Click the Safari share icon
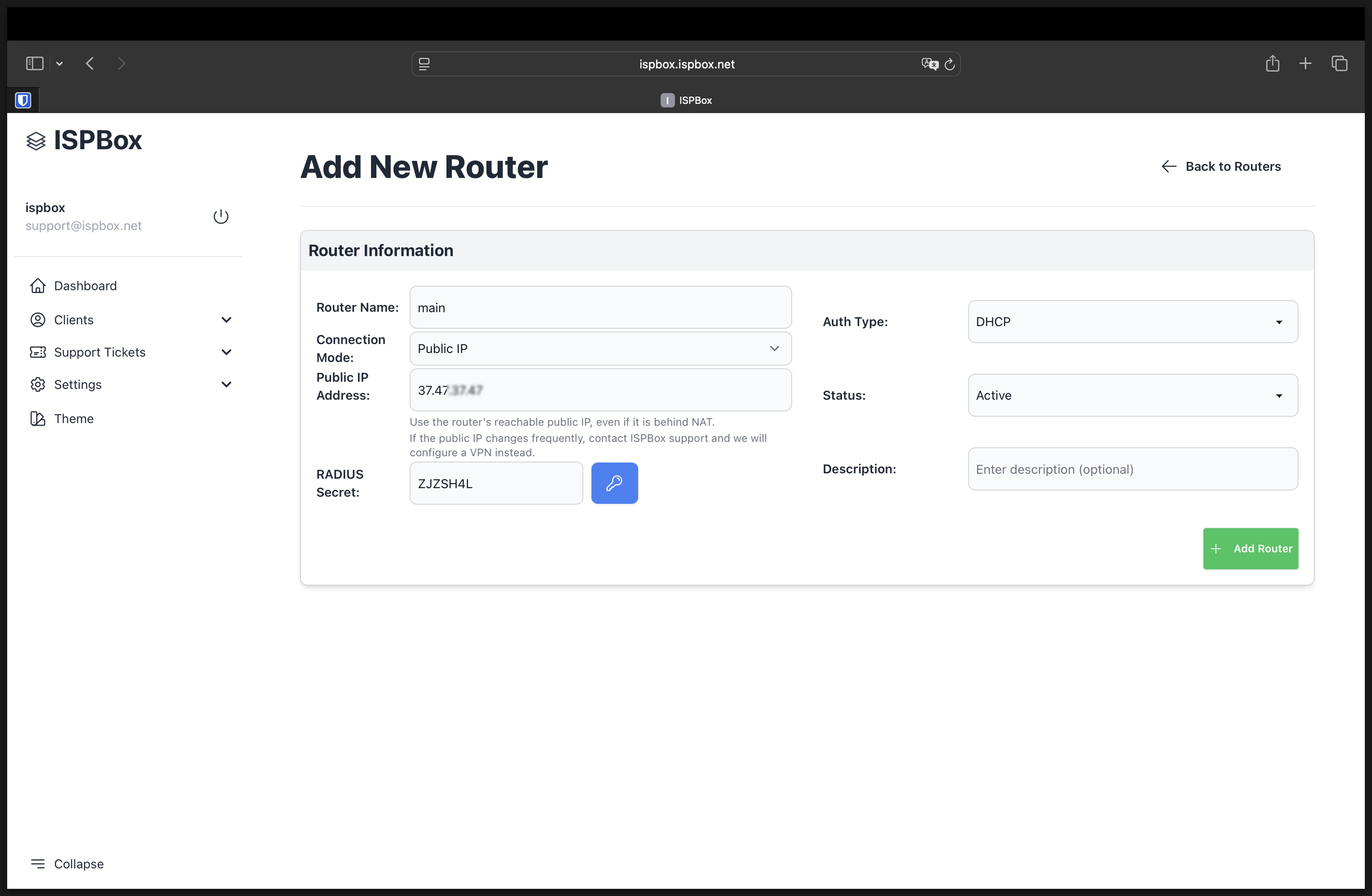Image resolution: width=1372 pixels, height=896 pixels. pyautogui.click(x=1272, y=64)
